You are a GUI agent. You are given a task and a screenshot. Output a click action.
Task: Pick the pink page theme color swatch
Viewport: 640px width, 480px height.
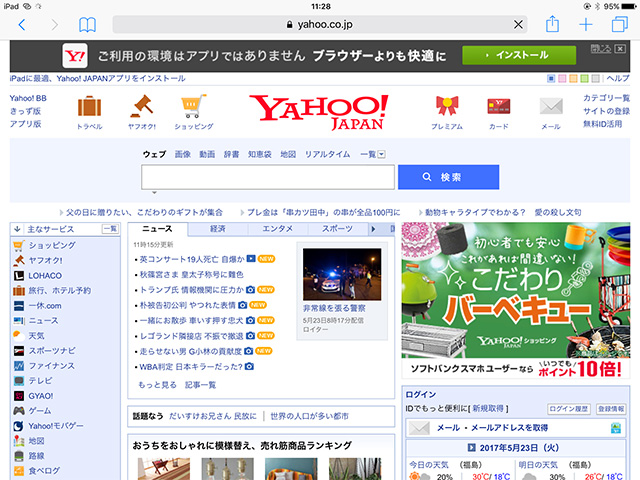[x=563, y=78]
